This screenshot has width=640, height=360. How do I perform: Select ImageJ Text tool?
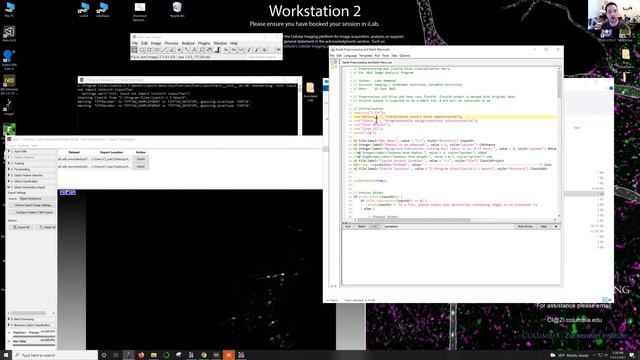(194, 50)
